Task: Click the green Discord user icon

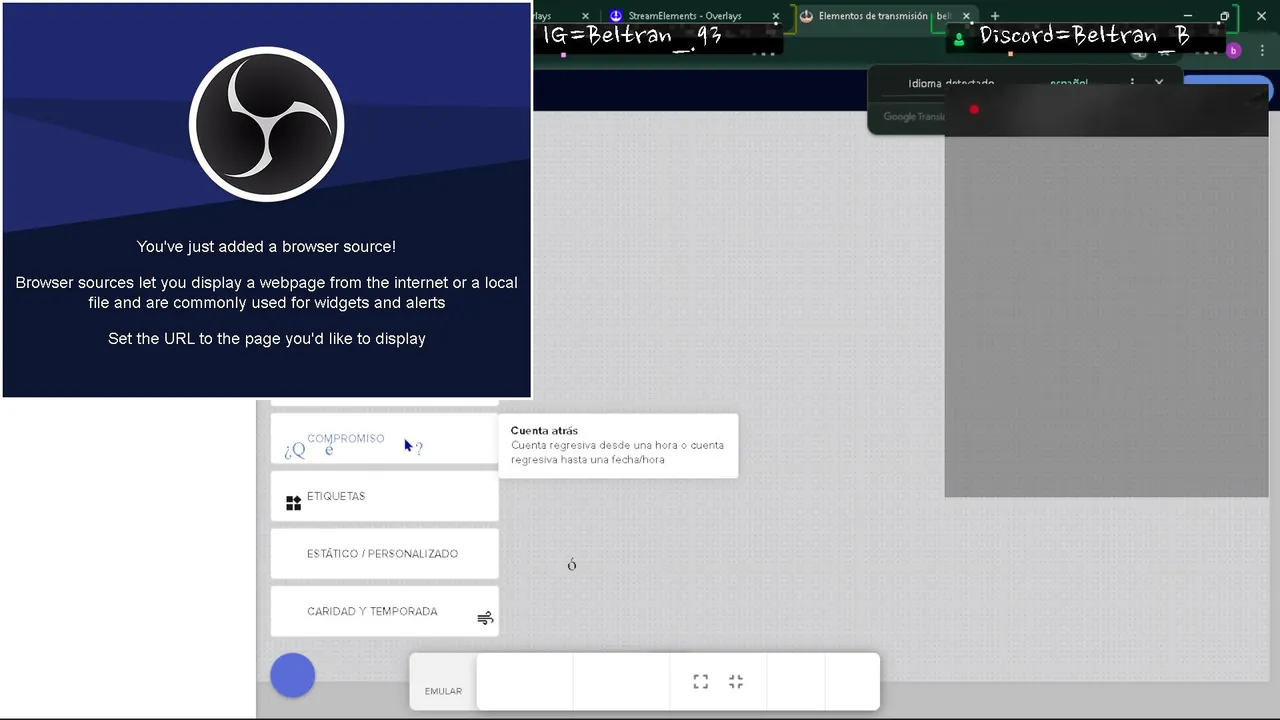Action: [x=959, y=39]
